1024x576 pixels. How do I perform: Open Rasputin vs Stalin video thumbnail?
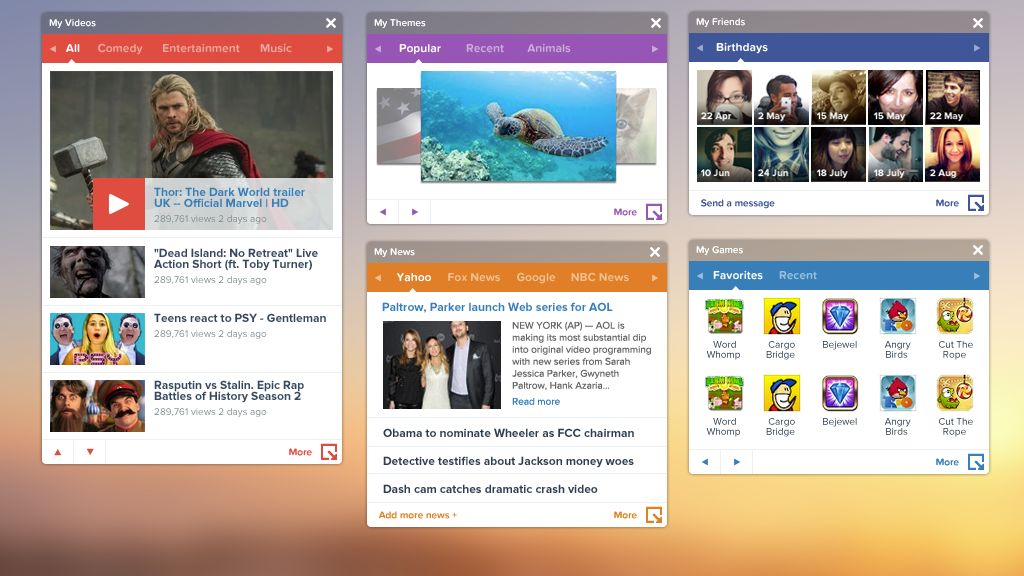pyautogui.click(x=97, y=406)
